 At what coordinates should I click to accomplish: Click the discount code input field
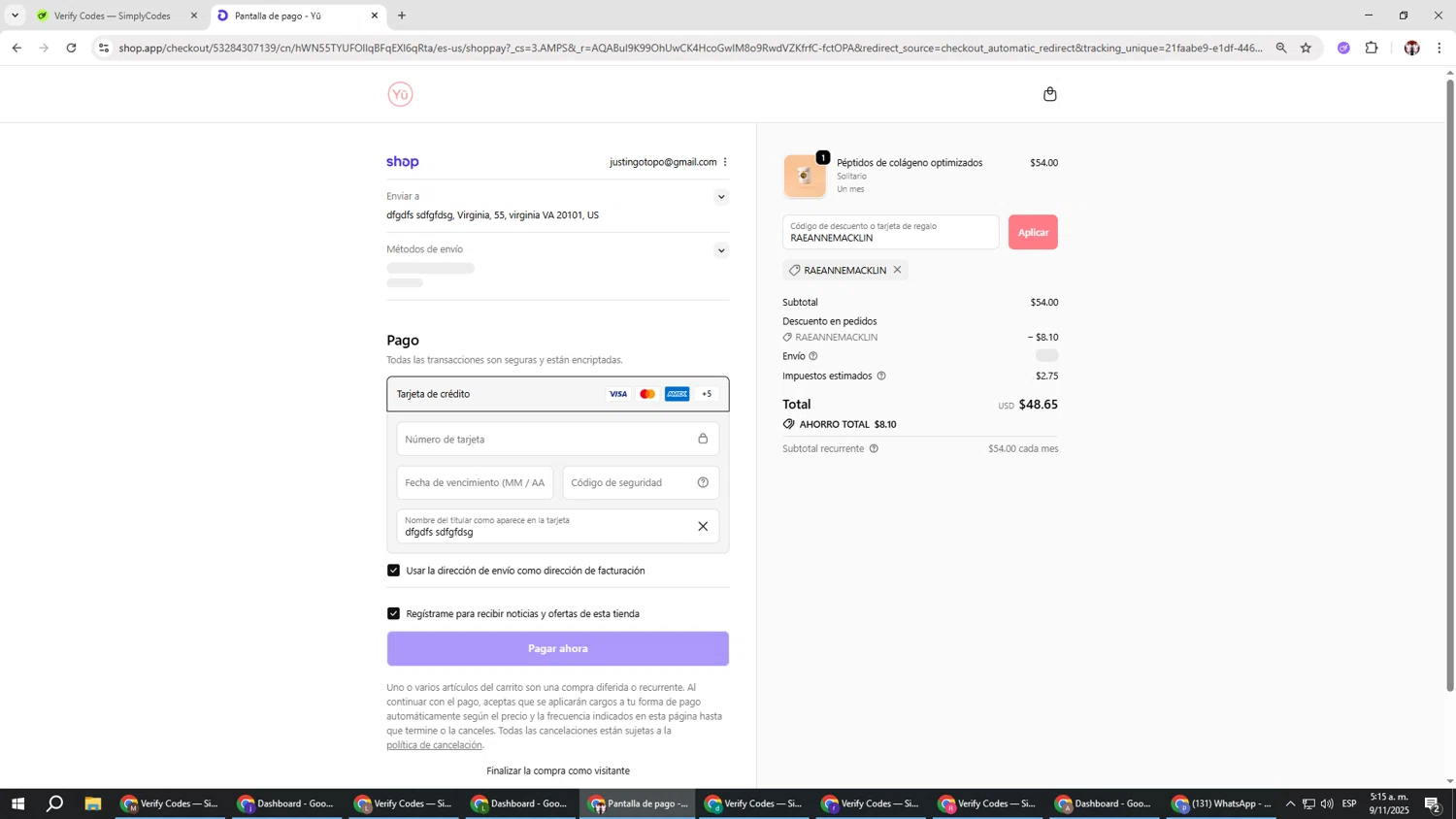[890, 232]
